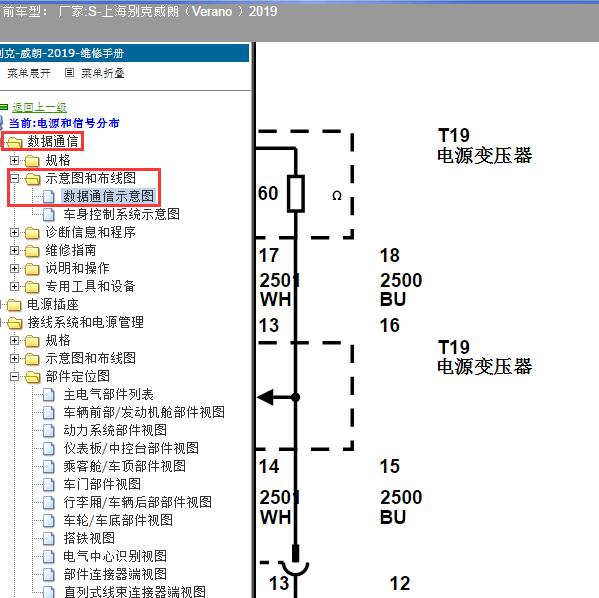
Task: Click the page icon beside 部件连接器端视图
Action: (49, 574)
